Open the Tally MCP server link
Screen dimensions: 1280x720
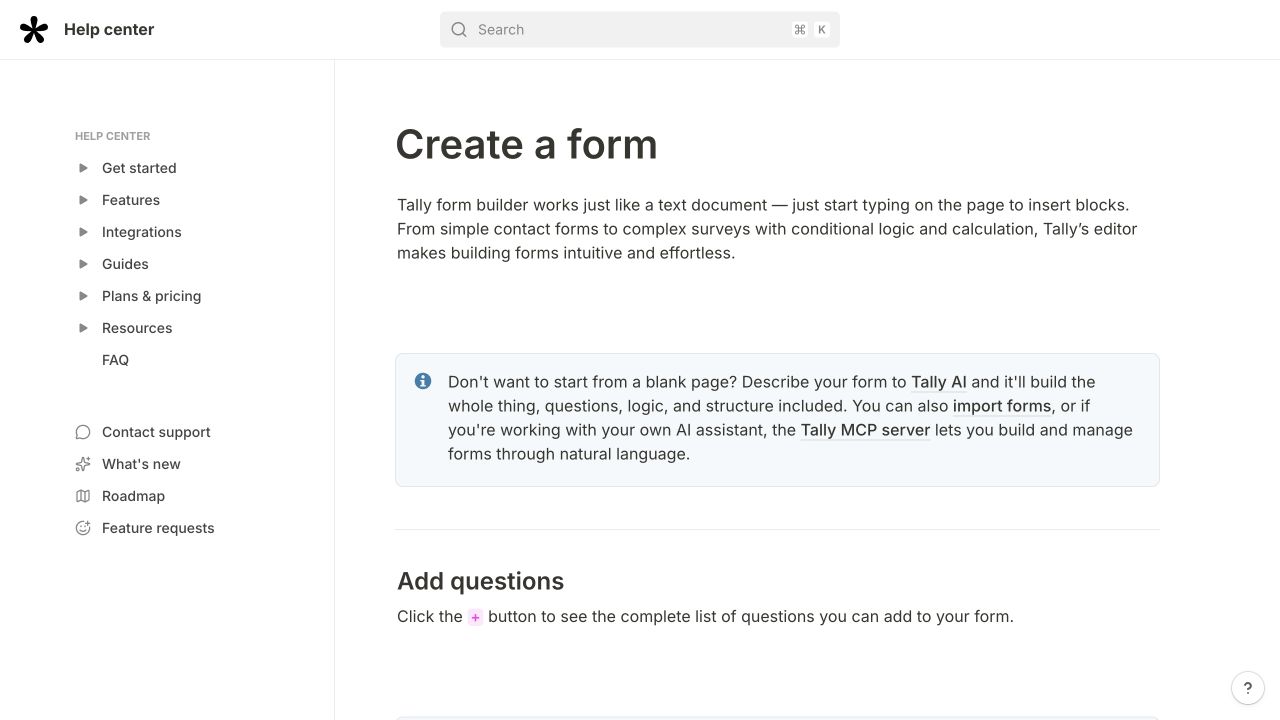[x=866, y=430]
